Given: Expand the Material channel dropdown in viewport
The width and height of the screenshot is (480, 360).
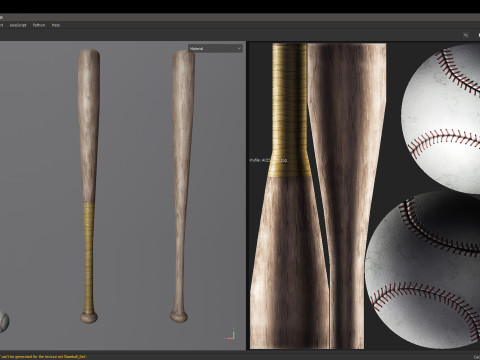Looking at the screenshot, I should pos(215,49).
